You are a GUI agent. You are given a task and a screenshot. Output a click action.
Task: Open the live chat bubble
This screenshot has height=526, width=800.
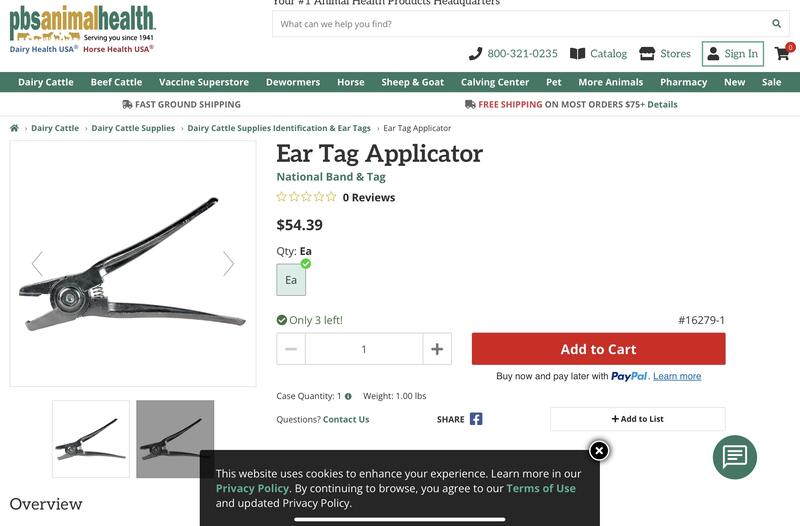pos(734,457)
